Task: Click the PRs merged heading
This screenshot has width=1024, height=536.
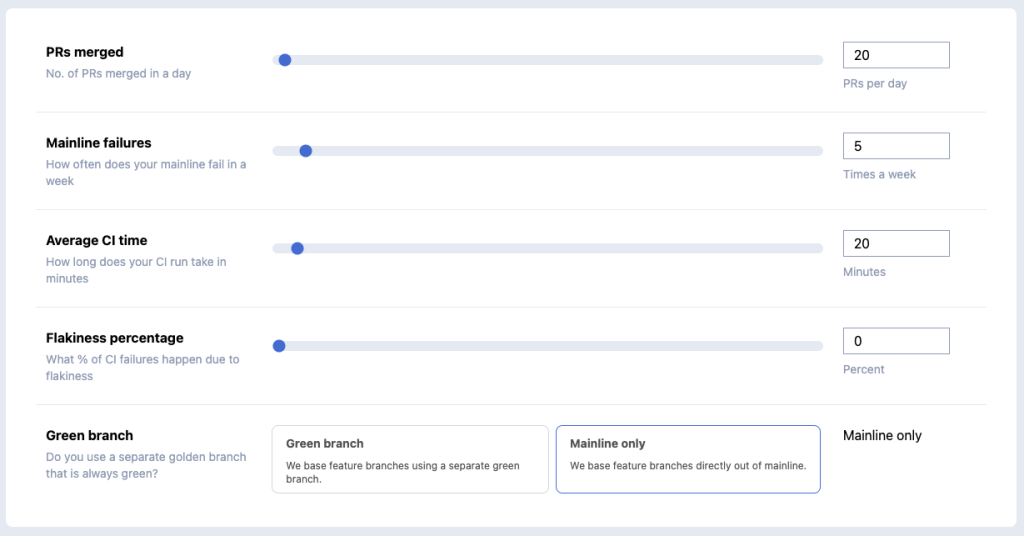Action: coord(85,52)
